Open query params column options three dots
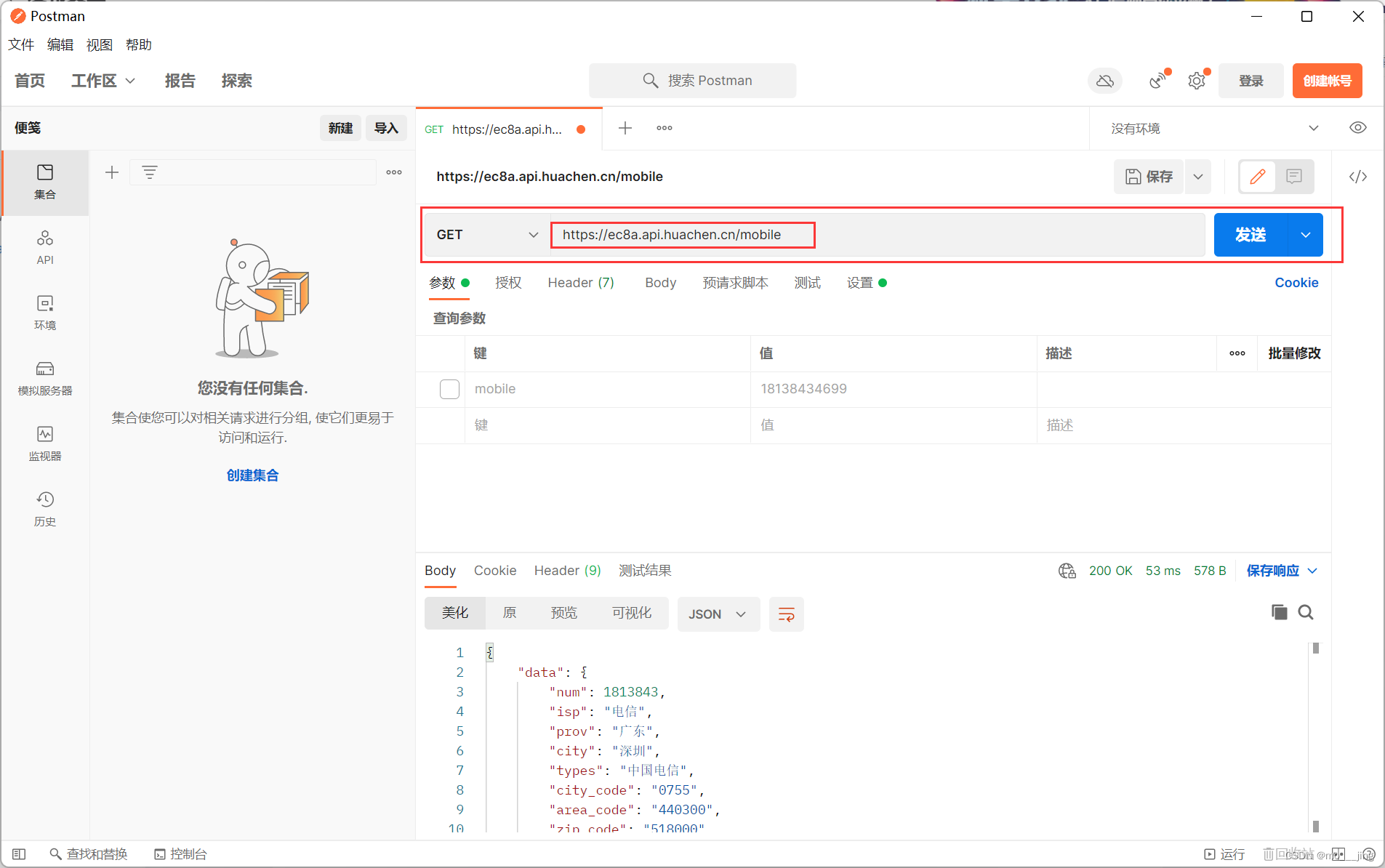Image resolution: width=1385 pixels, height=868 pixels. pyautogui.click(x=1237, y=353)
